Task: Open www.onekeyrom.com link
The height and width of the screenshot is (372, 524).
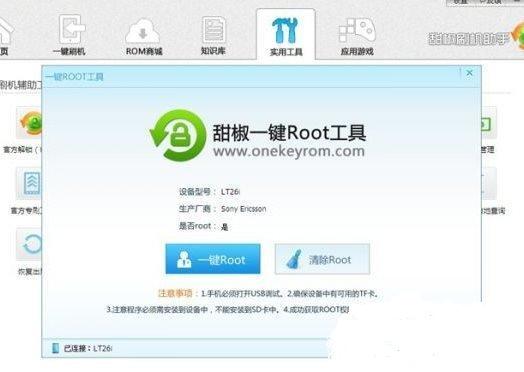Action: (289, 151)
